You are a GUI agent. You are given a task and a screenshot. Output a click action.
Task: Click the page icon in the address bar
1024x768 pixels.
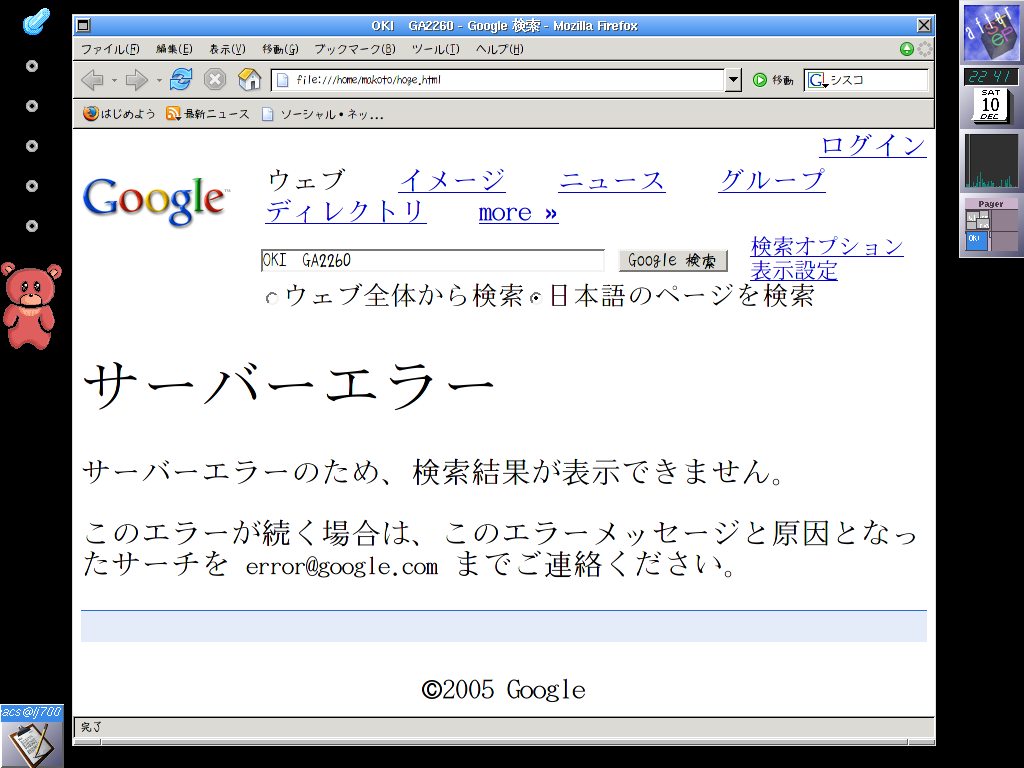(x=283, y=80)
